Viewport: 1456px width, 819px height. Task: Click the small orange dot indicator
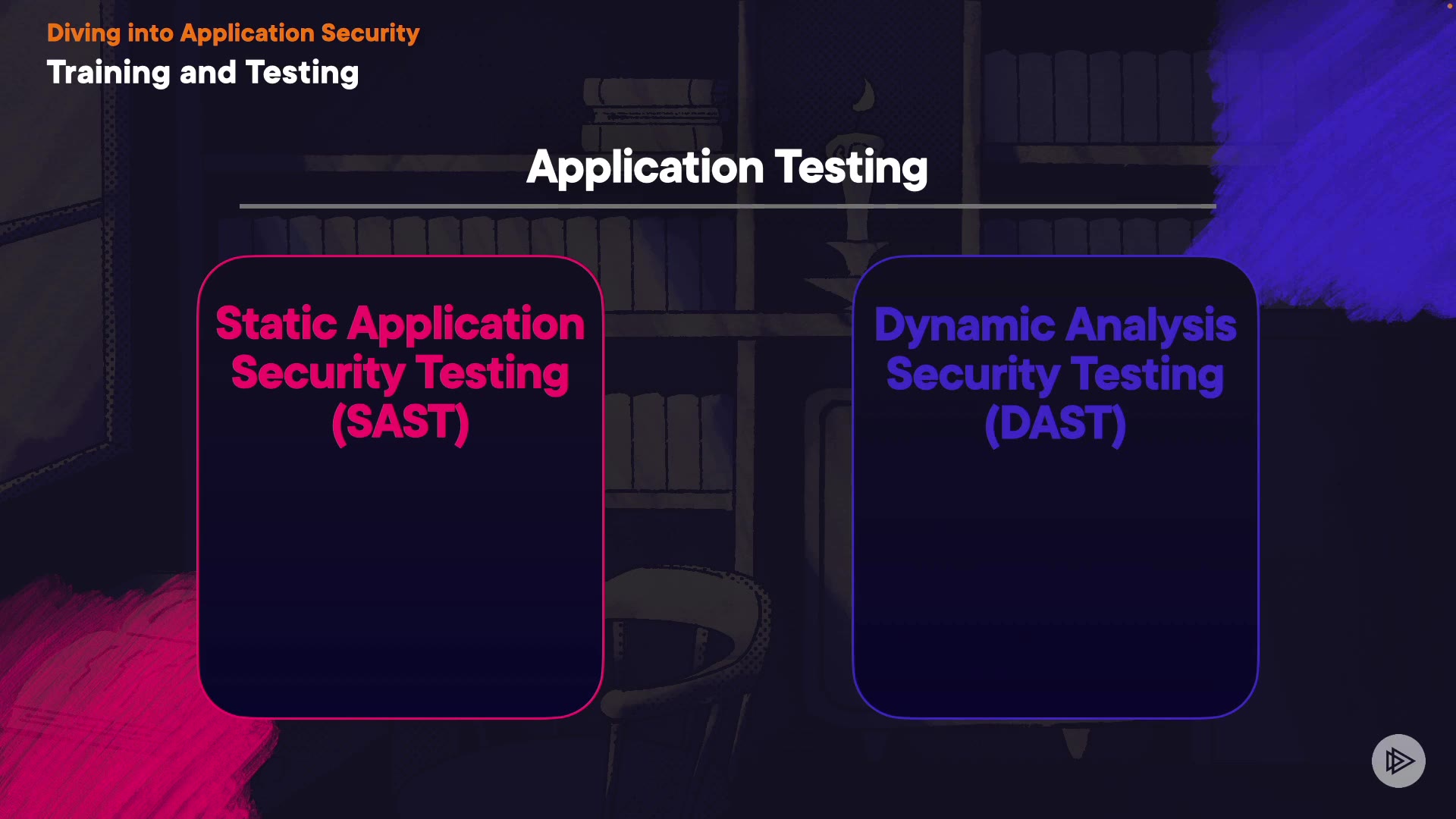pyautogui.click(x=1449, y=6)
